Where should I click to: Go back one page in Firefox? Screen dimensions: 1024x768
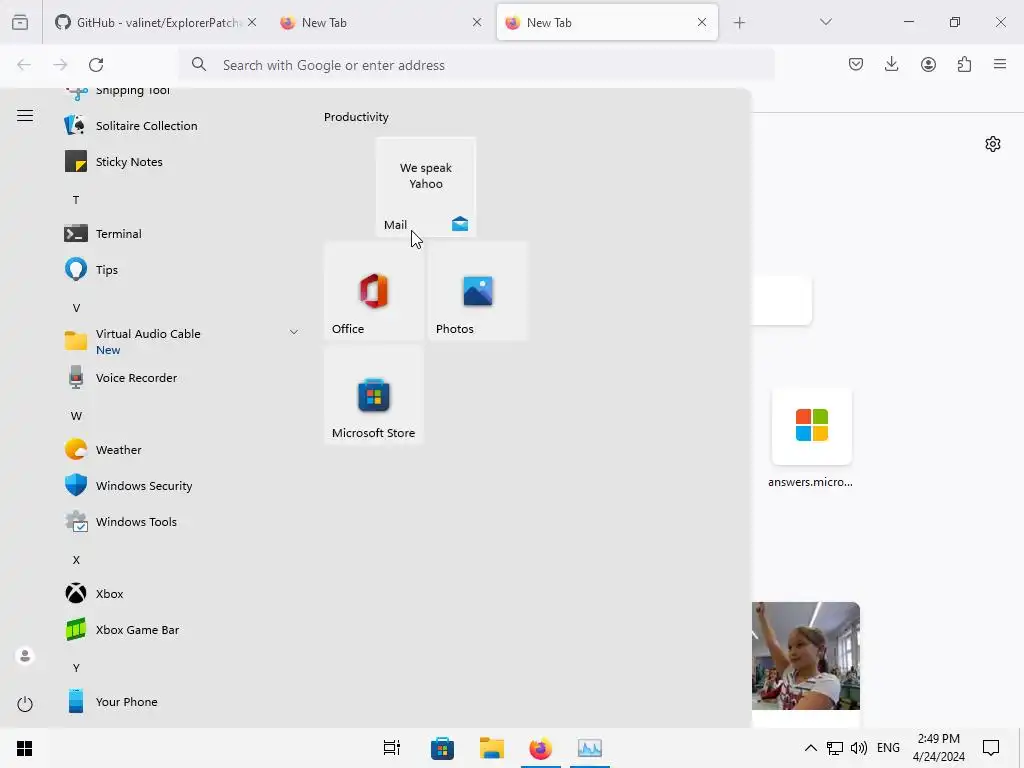[24, 65]
